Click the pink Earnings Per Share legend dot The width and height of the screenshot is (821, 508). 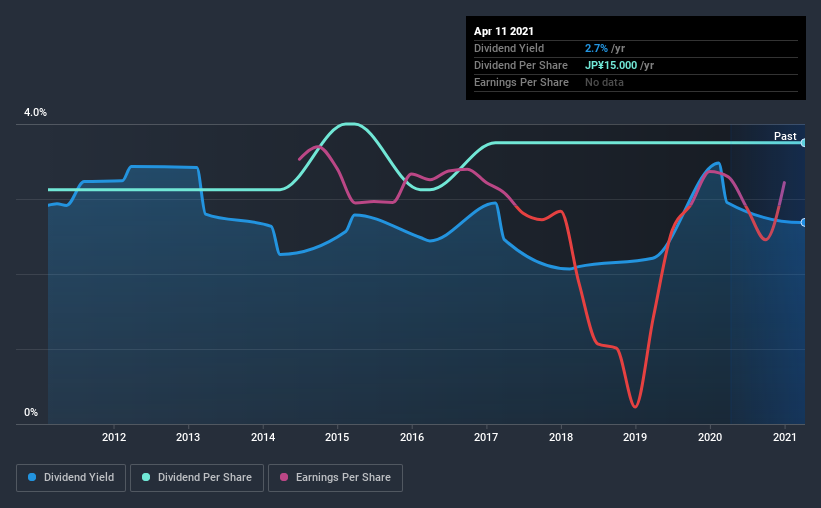pos(284,477)
